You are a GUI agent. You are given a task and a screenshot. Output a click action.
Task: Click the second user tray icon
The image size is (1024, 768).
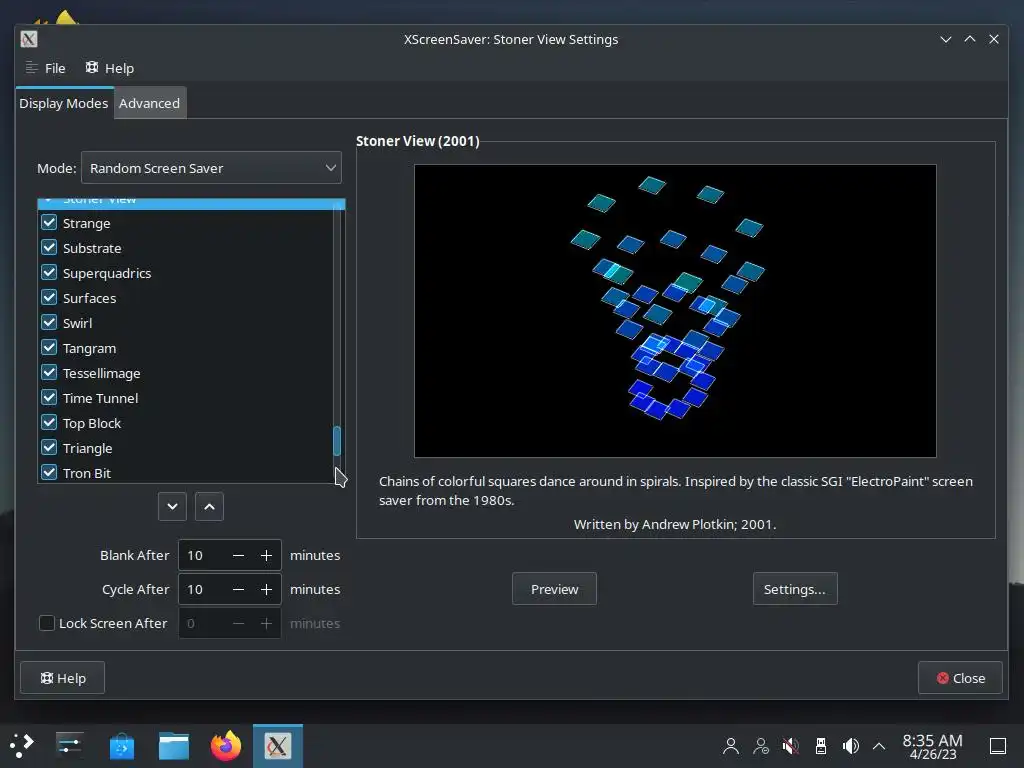point(761,745)
